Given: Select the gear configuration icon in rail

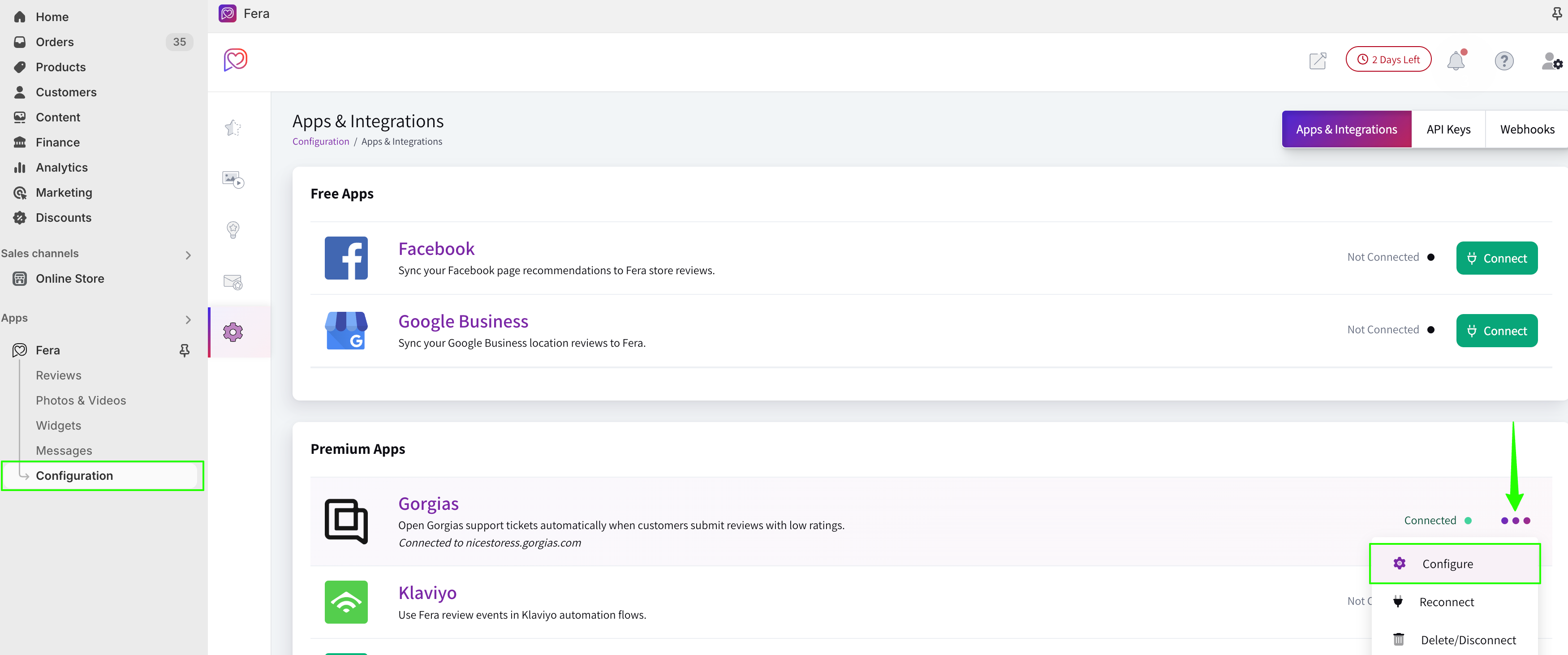Looking at the screenshot, I should click(x=233, y=332).
